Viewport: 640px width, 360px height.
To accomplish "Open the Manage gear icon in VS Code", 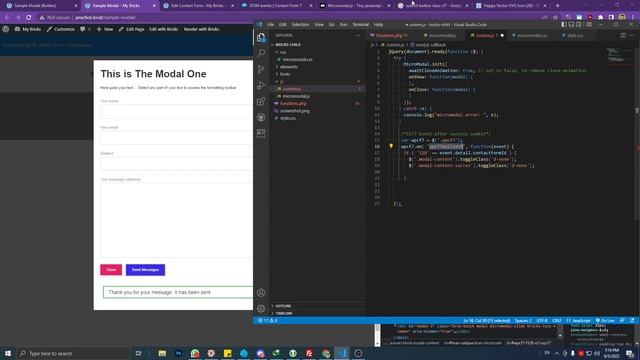I will coord(261,309).
